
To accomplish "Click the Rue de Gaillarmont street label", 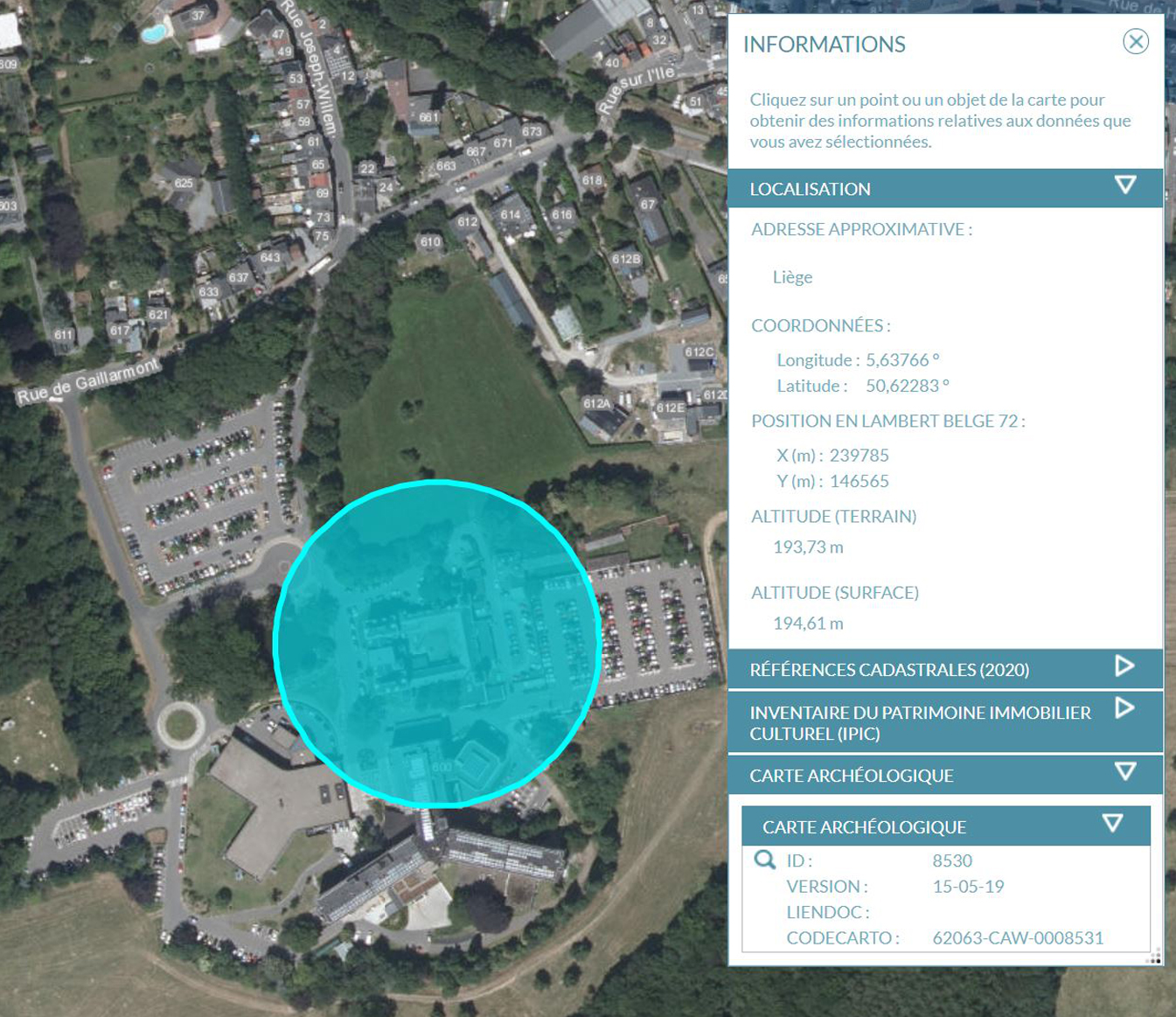I will click(x=88, y=382).
